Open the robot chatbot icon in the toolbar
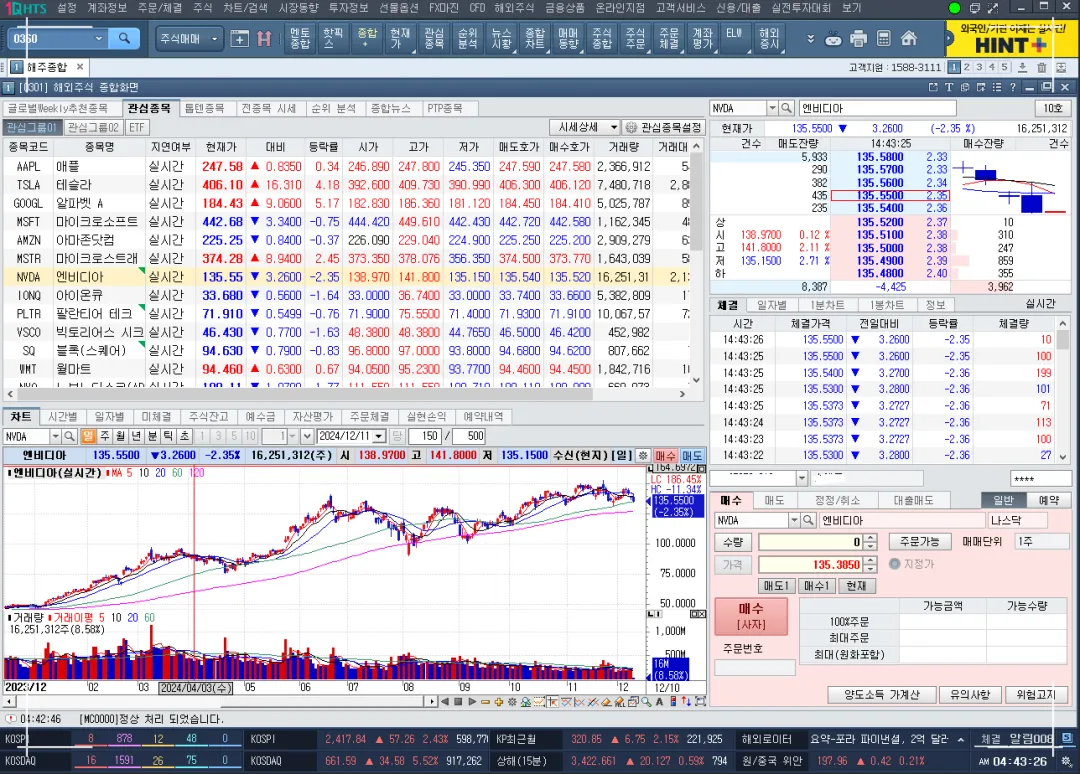The width and height of the screenshot is (1080, 774). (833, 39)
